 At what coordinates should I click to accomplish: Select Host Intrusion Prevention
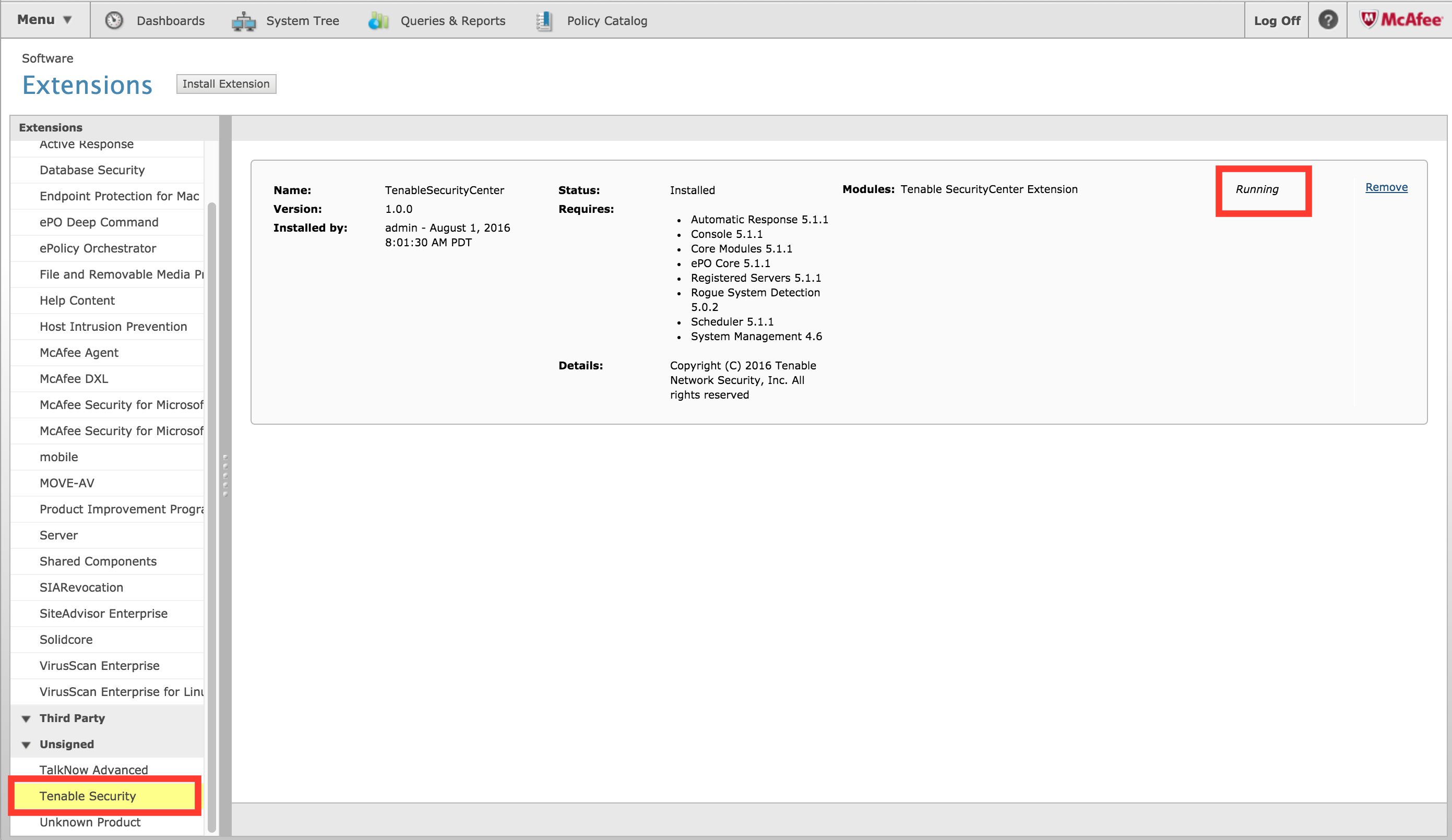pos(107,327)
